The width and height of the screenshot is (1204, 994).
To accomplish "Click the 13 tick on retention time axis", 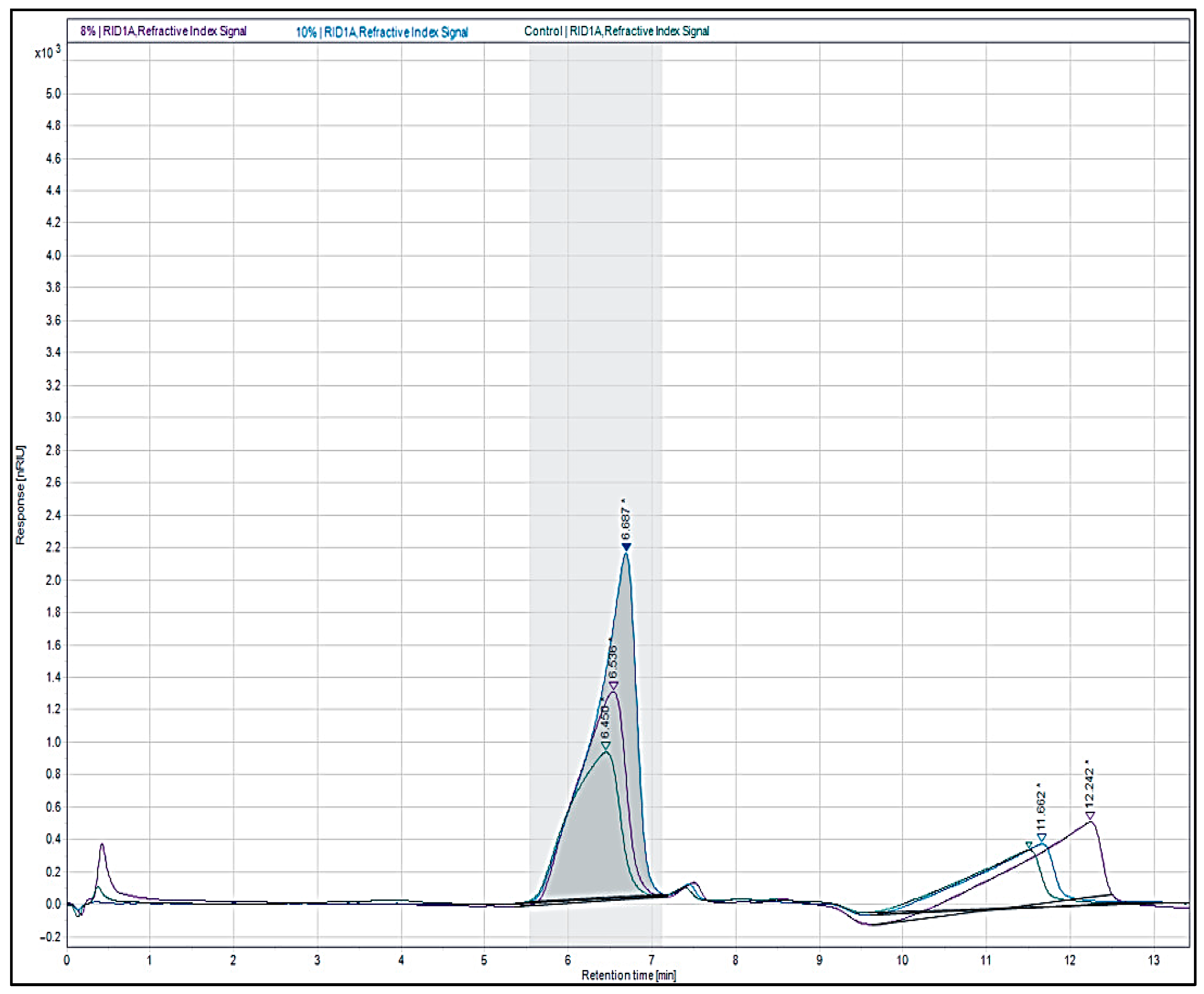I will [x=1154, y=960].
